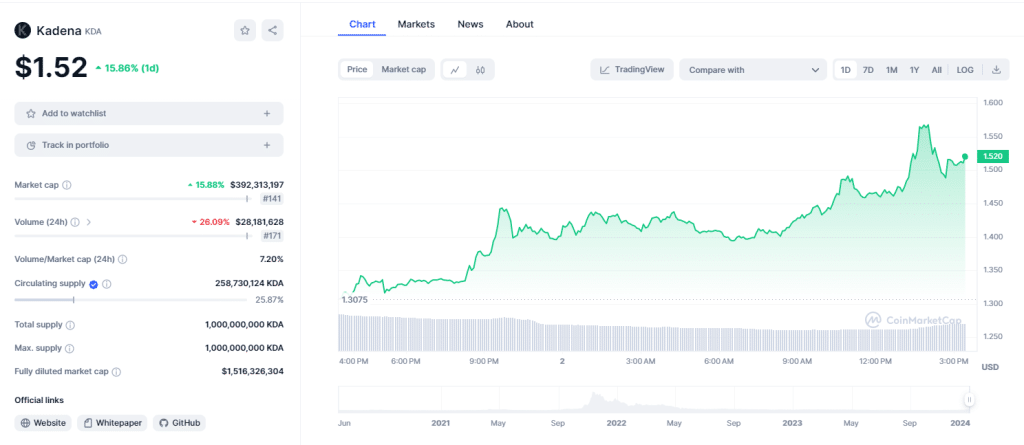The width and height of the screenshot is (1024, 445).
Task: Open the Whitepaper link
Action: pos(112,423)
